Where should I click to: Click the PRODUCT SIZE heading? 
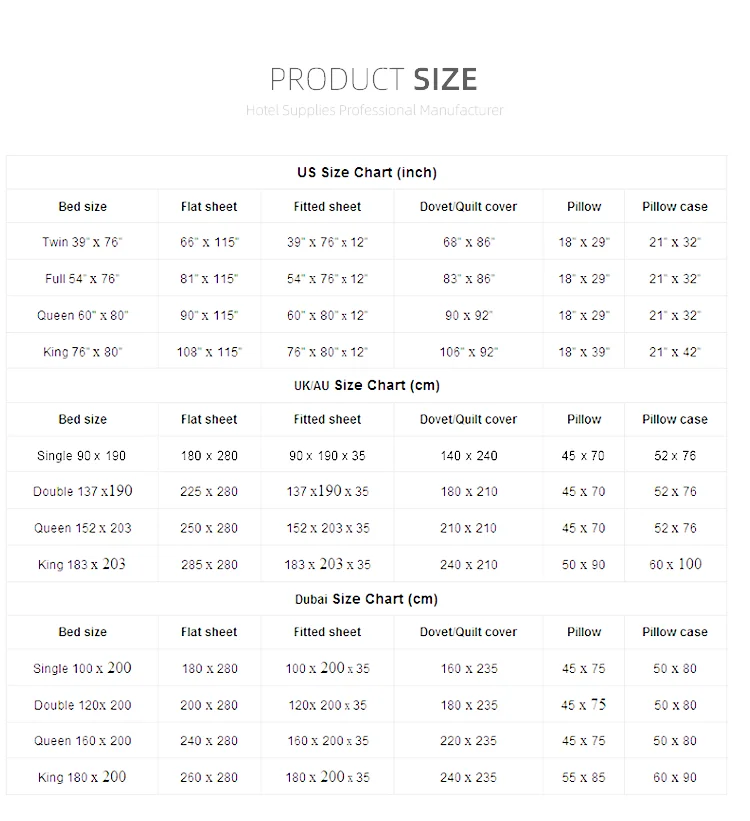tap(374, 79)
